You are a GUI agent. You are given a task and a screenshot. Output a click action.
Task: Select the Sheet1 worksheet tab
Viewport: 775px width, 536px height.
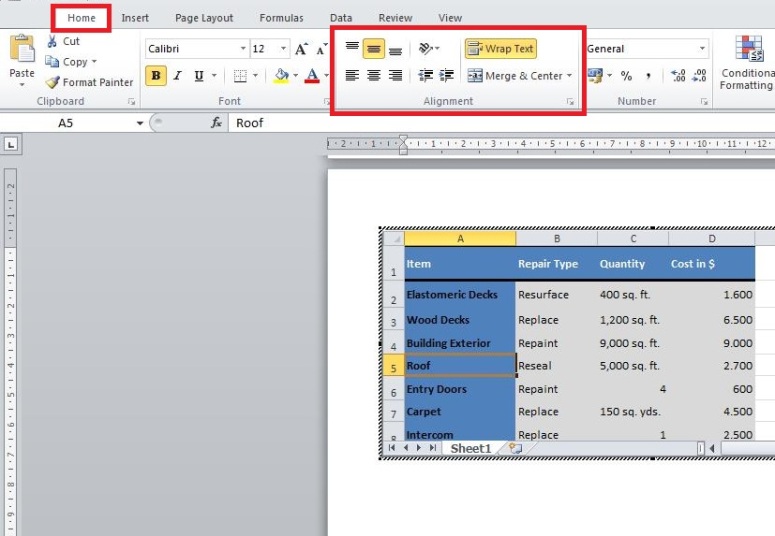click(470, 449)
